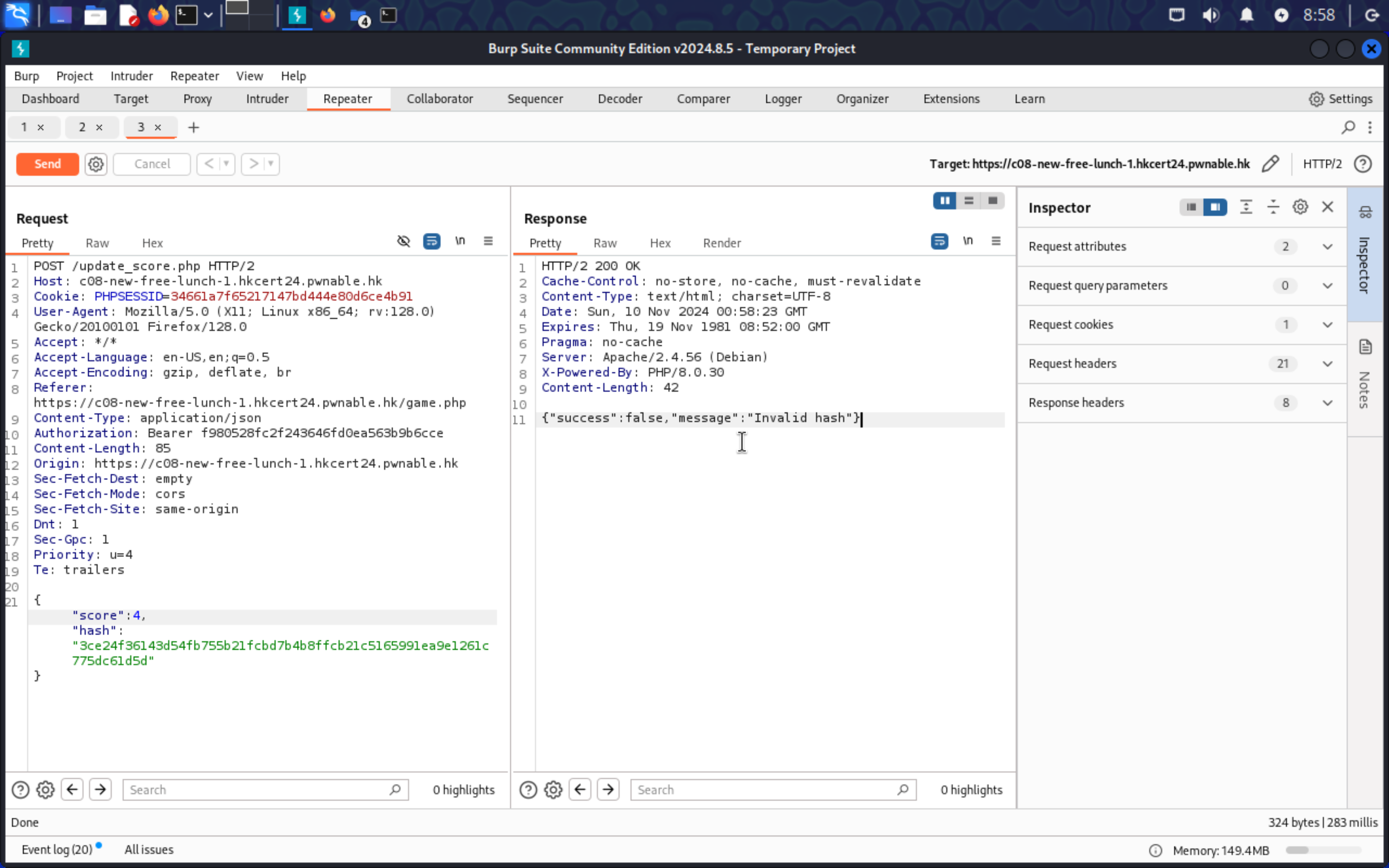Open Firefox from the taskbar
1389x868 pixels.
pyautogui.click(x=158, y=15)
